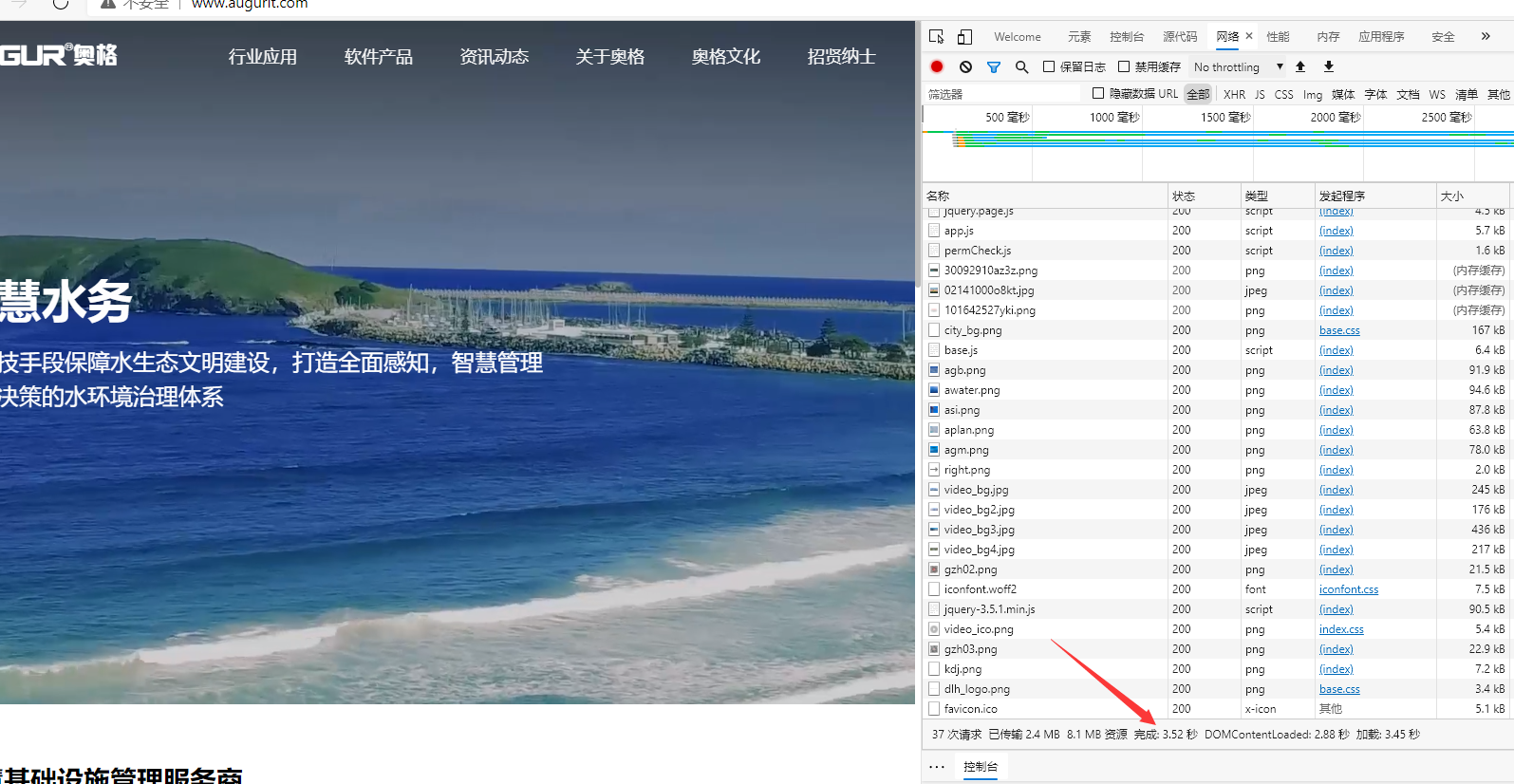Viewport: 1514px width, 784px height.
Task: Click the inspect element picker icon
Action: point(937,37)
